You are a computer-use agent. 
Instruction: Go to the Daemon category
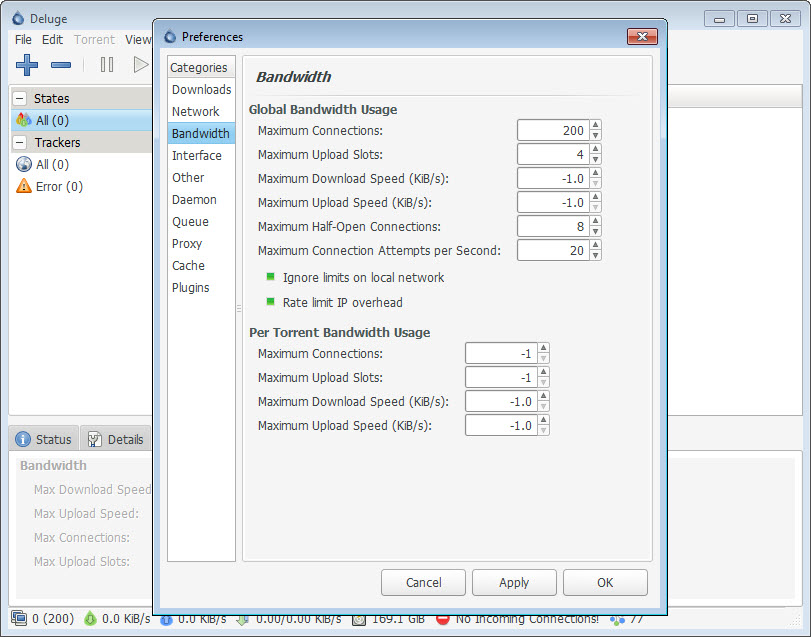click(201, 200)
